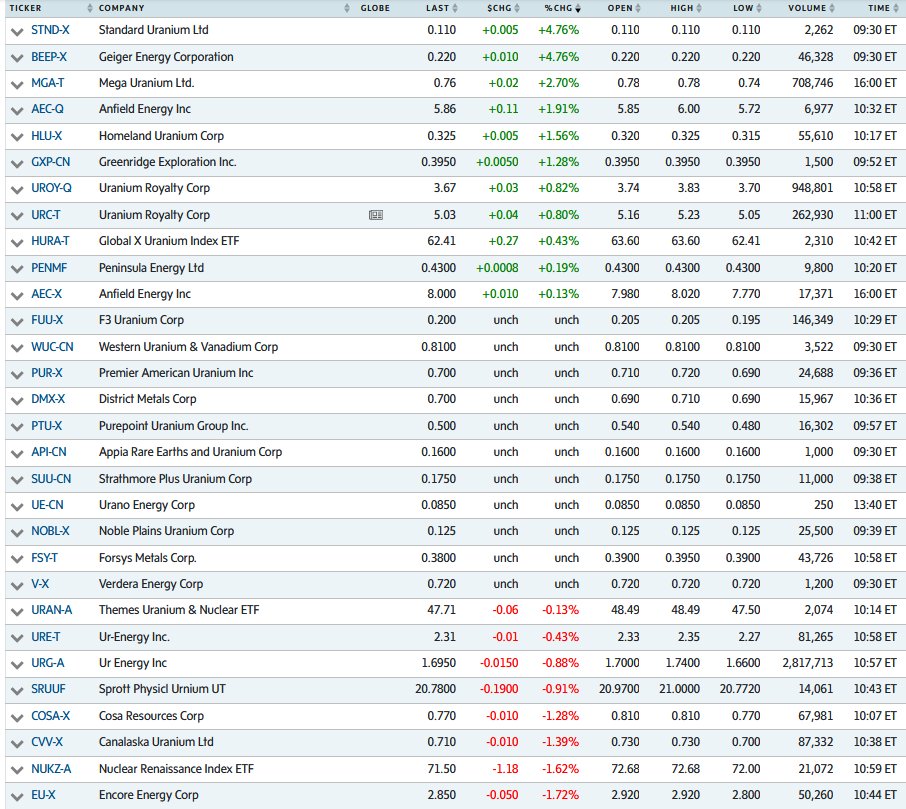Sort by the LAST column arrows

pyautogui.click(x=456, y=8)
